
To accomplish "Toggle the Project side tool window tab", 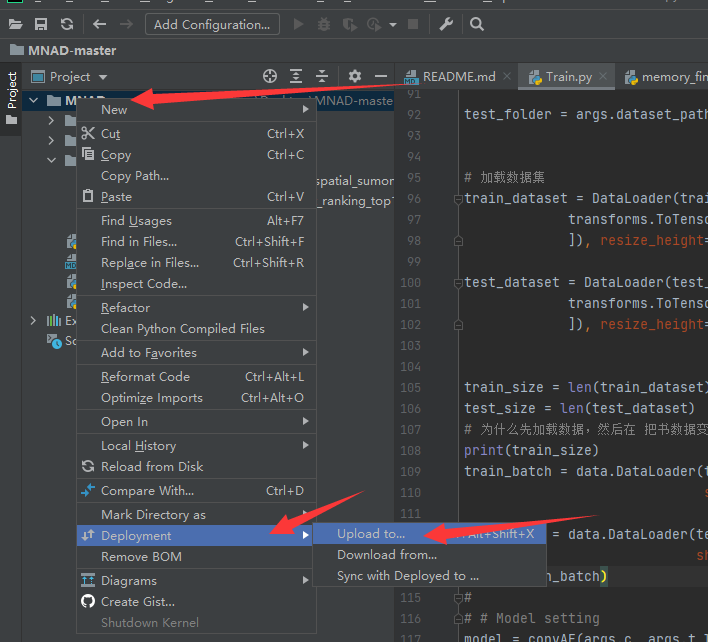I will click(11, 98).
